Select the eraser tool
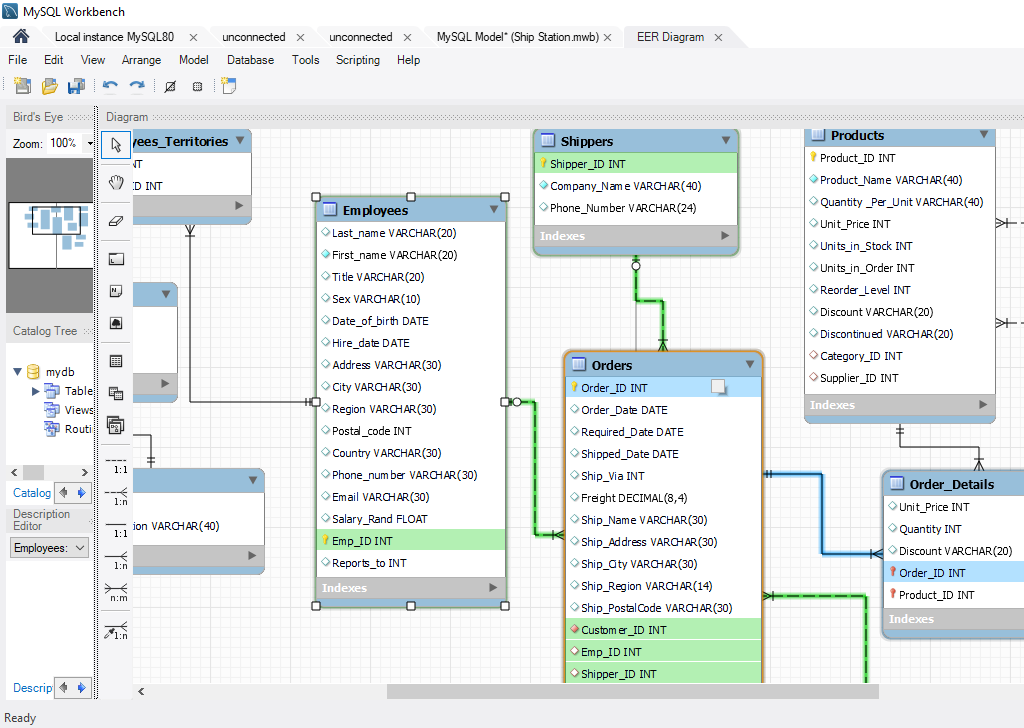Image resolution: width=1024 pixels, height=728 pixels. pos(116,221)
